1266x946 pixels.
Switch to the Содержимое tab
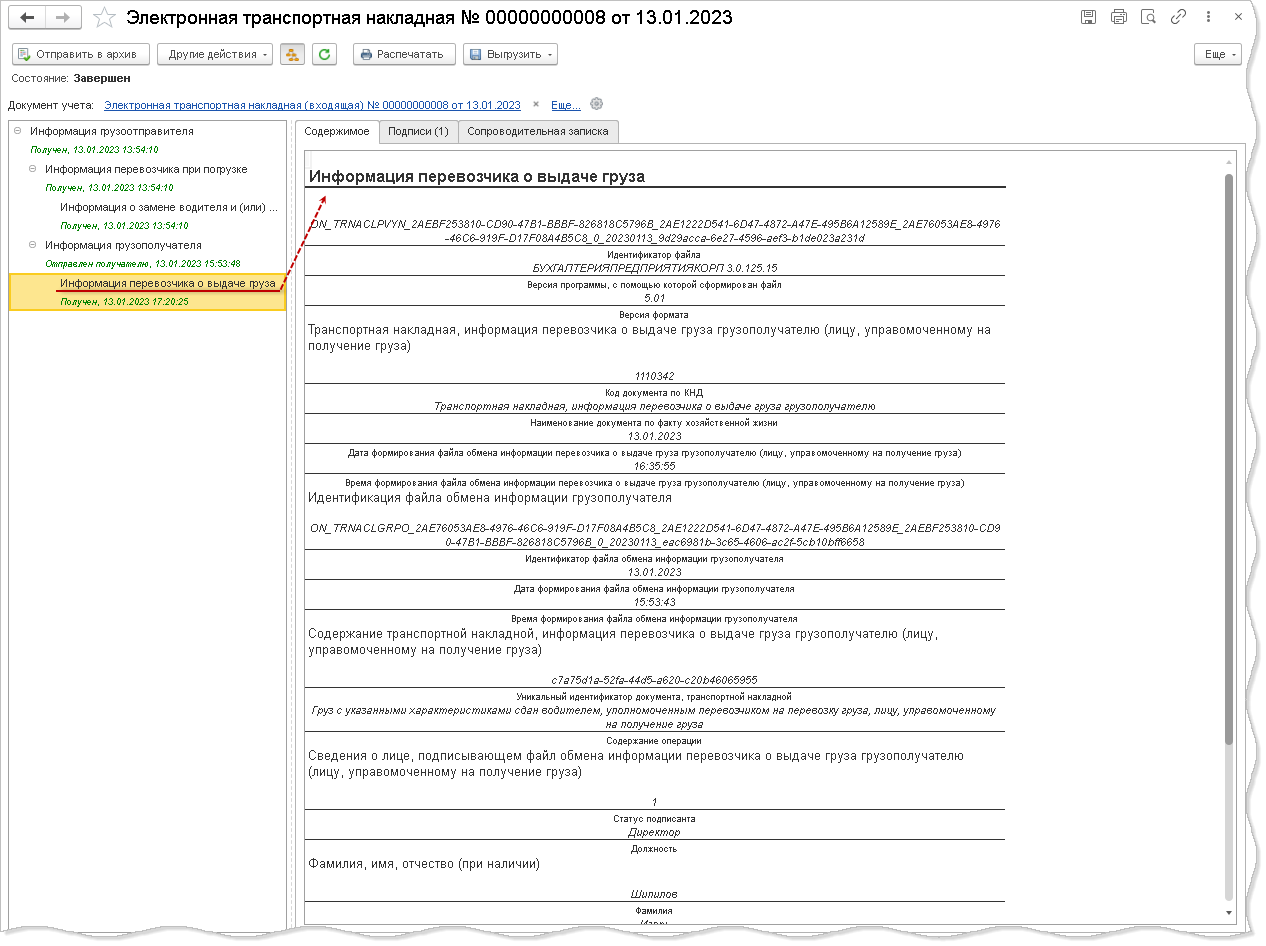click(337, 131)
